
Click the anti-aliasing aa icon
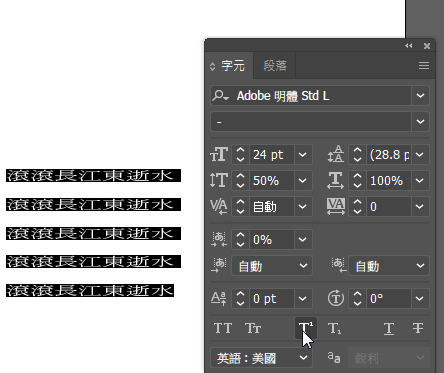coord(334,358)
